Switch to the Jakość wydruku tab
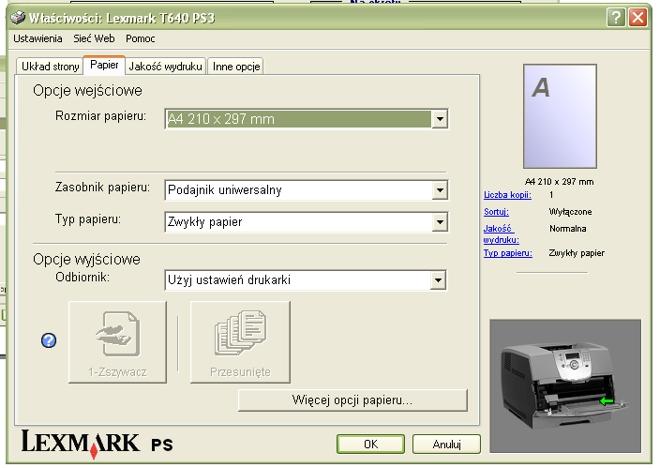 (x=165, y=66)
